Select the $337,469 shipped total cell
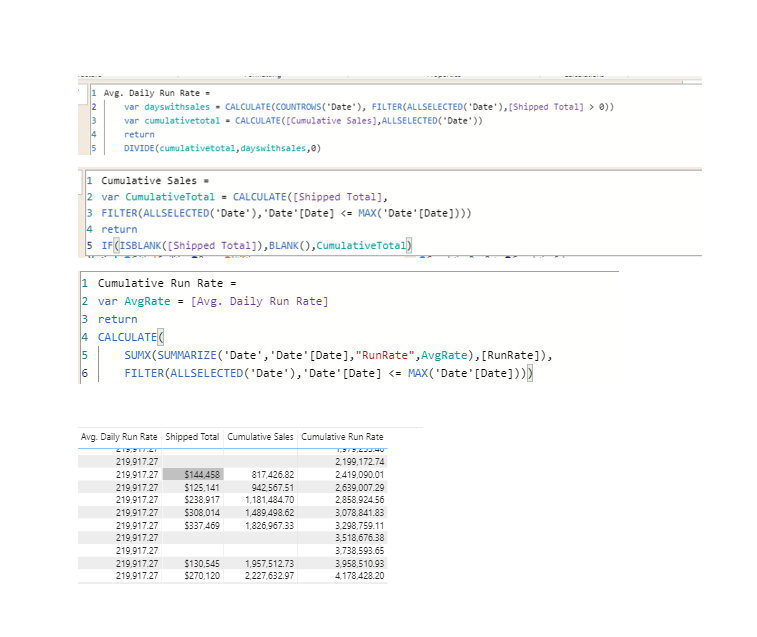 tap(202, 525)
